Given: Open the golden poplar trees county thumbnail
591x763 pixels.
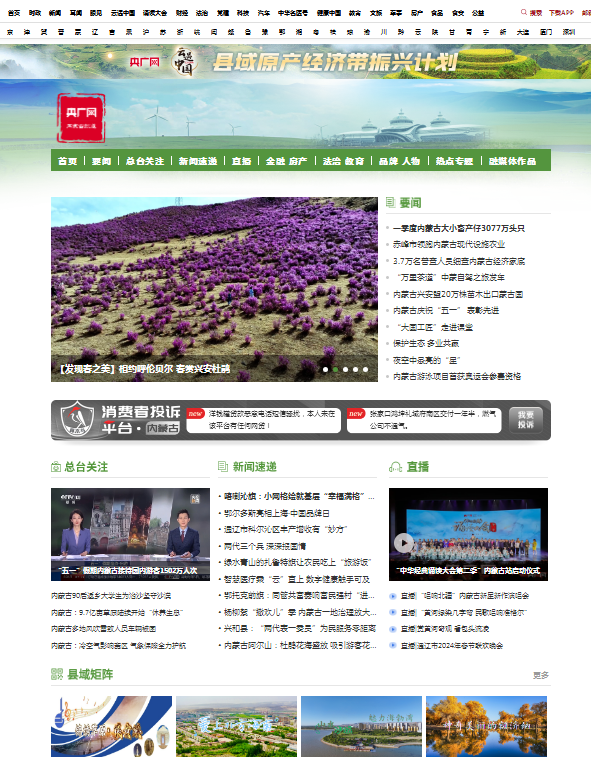Looking at the screenshot, I should point(486,726).
